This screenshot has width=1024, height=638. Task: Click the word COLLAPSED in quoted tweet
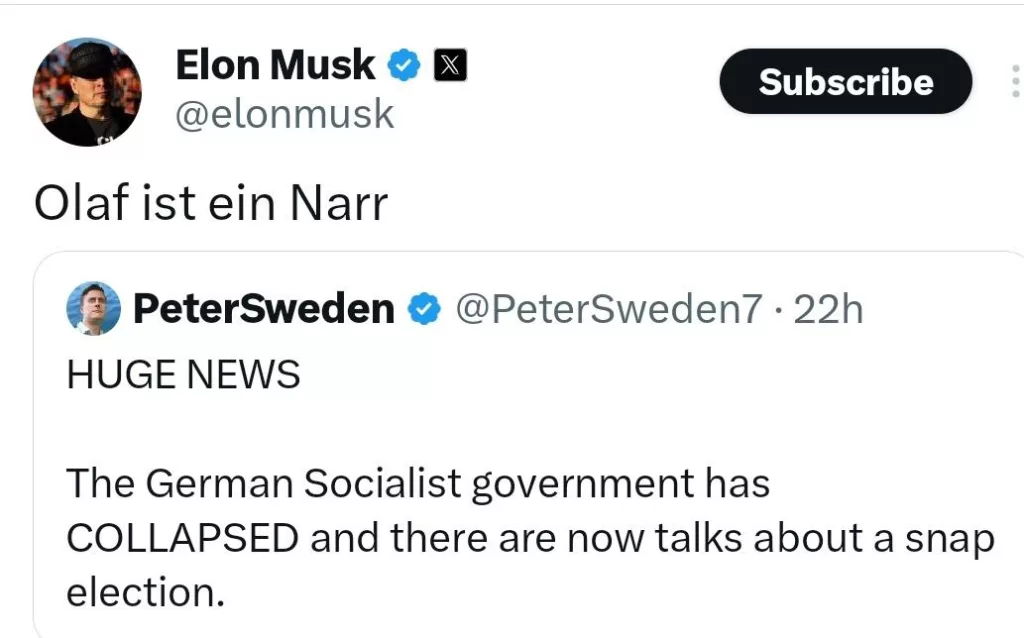pos(182,539)
